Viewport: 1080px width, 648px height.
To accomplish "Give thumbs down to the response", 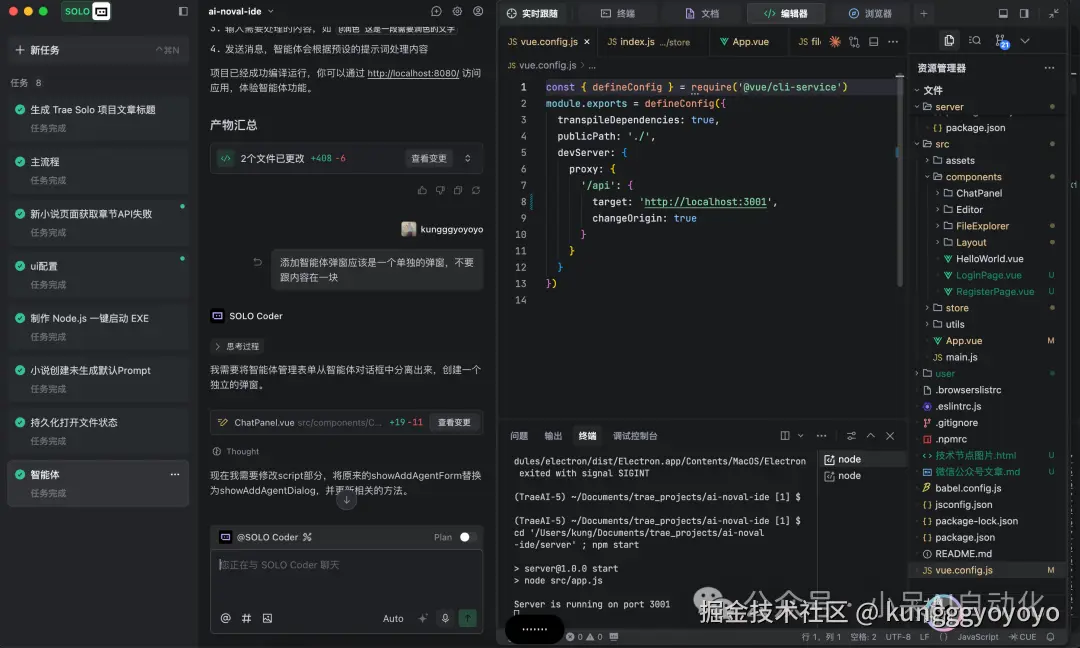I will pyautogui.click(x=440, y=190).
